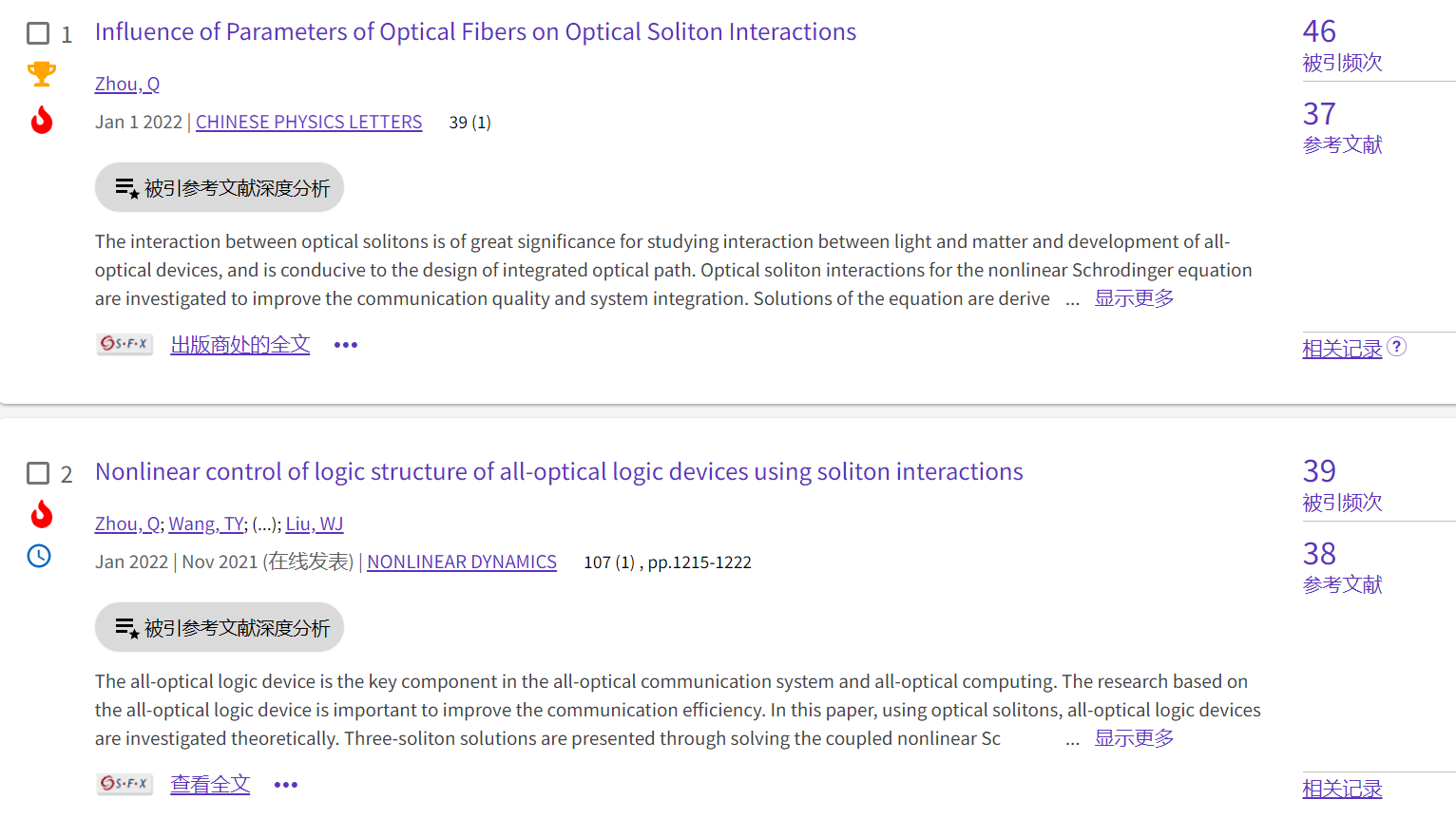Viewport: 1456px width, 819px height.
Task: Expand abstract with 显示更多 in result 2
Action: point(1134,738)
